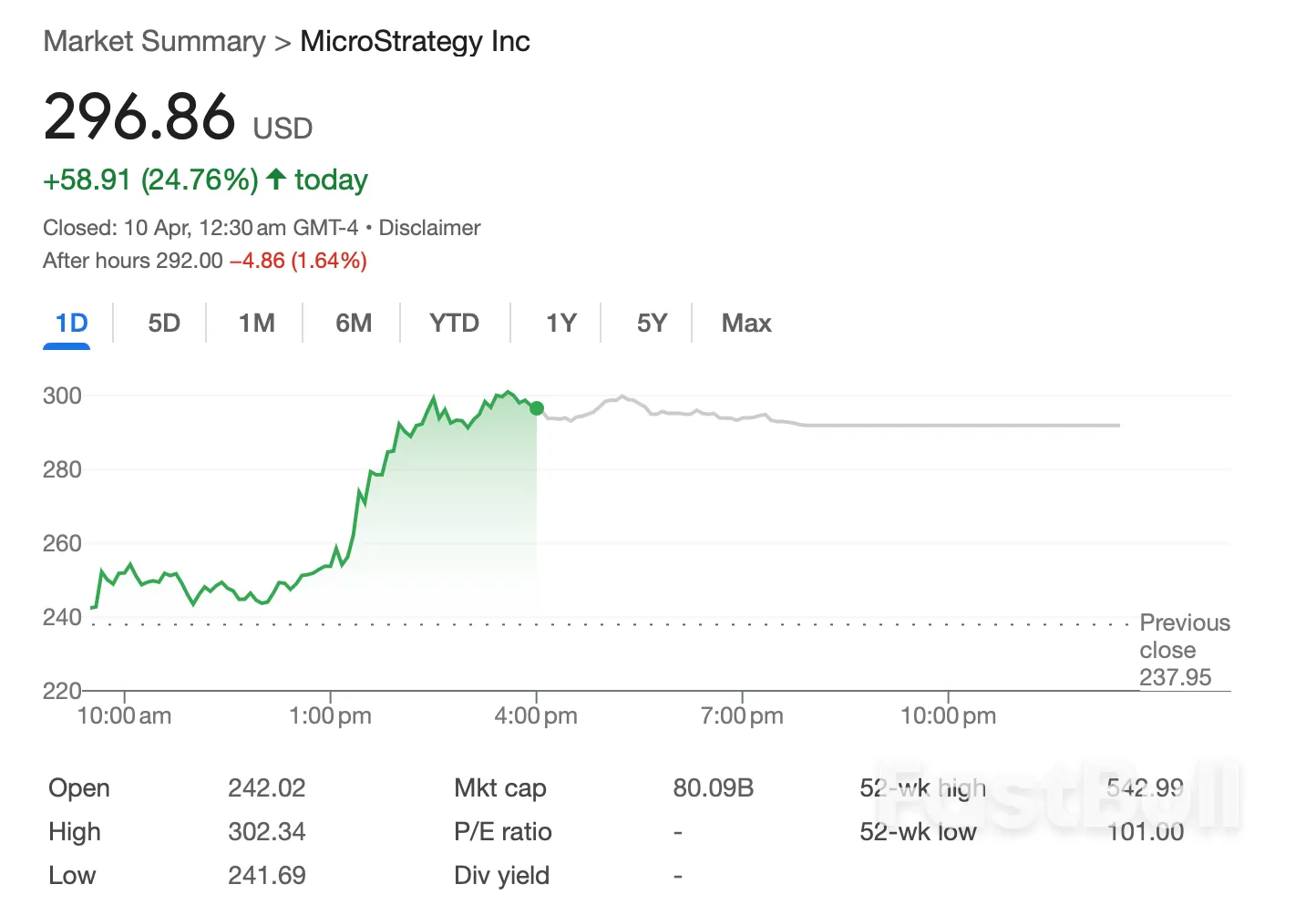Click the green upward arrow icon
Viewport: 1316px width, 905px height.
[275, 180]
